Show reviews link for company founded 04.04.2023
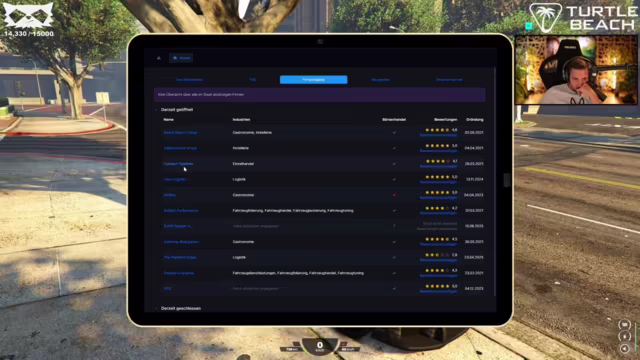 coord(438,198)
